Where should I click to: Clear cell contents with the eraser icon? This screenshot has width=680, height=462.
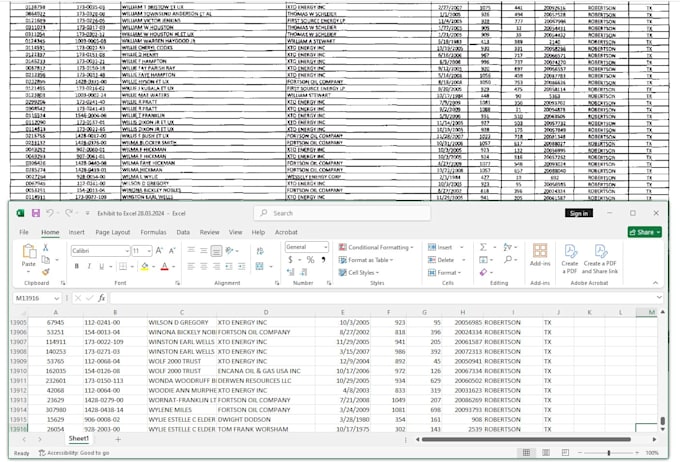(x=483, y=272)
